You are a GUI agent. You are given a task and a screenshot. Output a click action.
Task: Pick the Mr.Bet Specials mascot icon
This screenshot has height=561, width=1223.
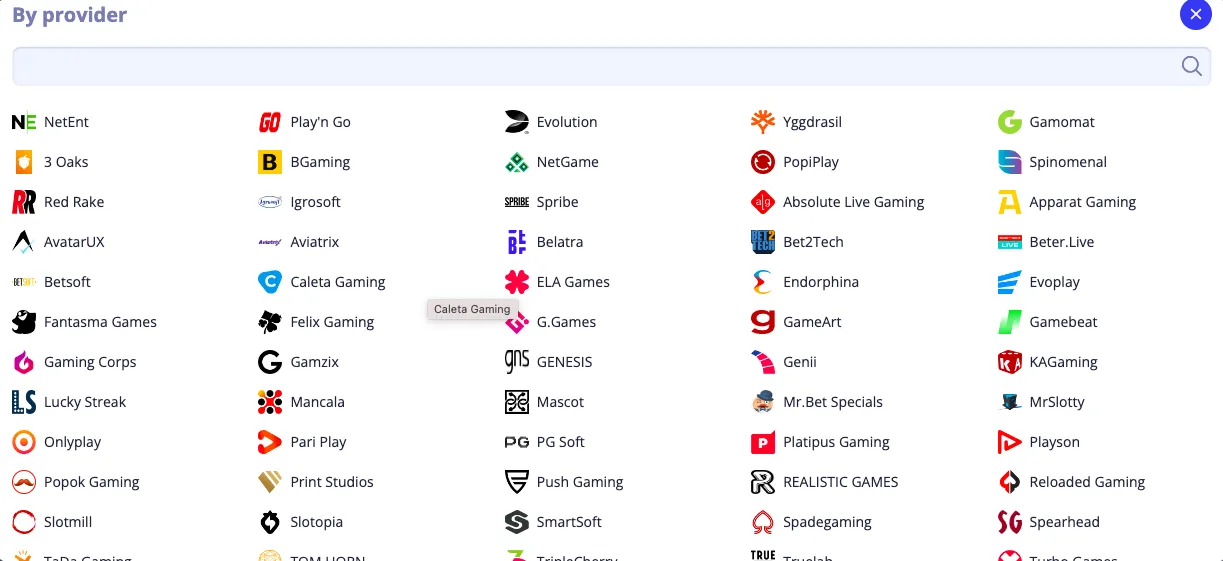click(763, 402)
